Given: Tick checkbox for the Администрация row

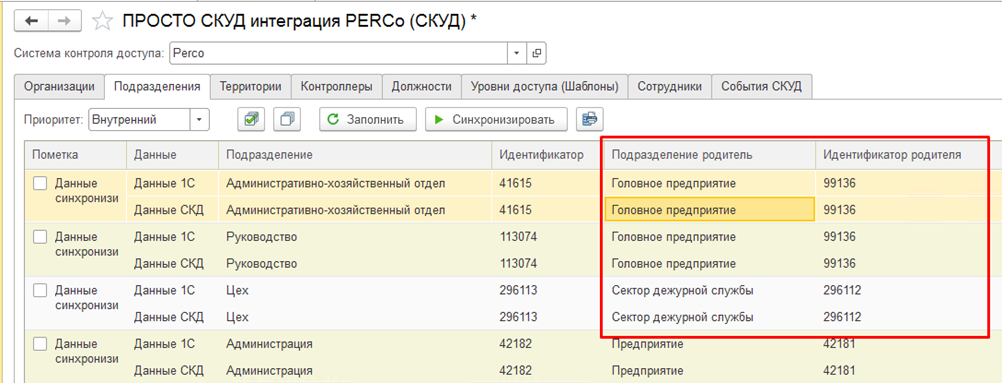Looking at the screenshot, I should (x=40, y=344).
